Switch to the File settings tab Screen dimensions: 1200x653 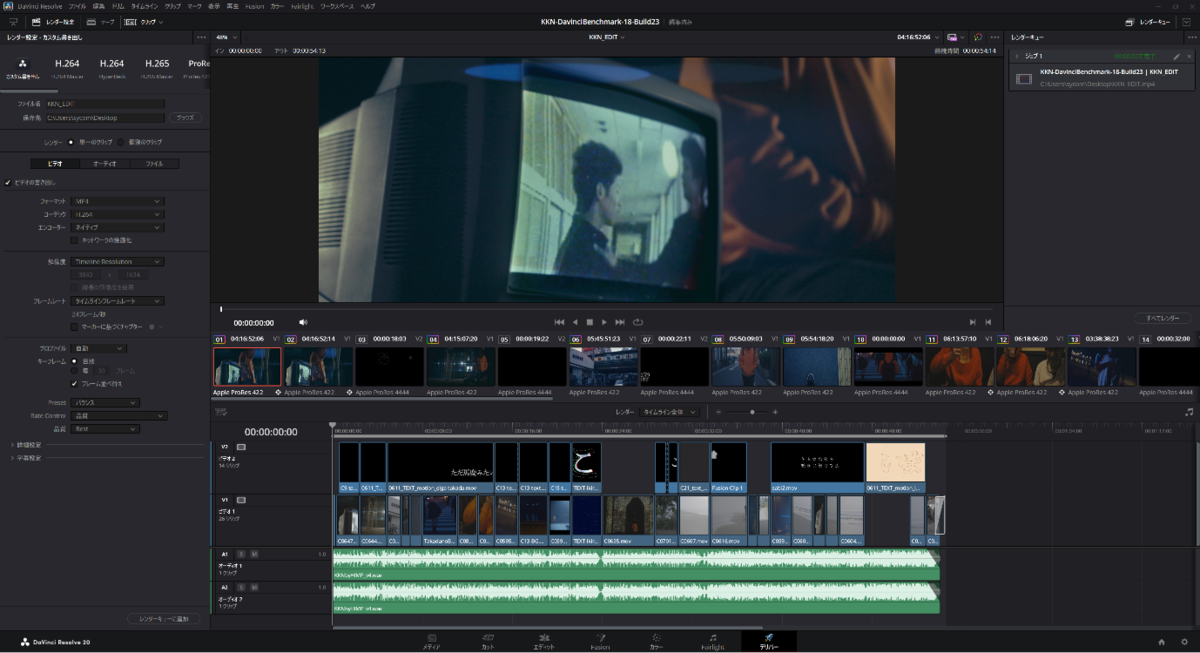pyautogui.click(x=154, y=163)
